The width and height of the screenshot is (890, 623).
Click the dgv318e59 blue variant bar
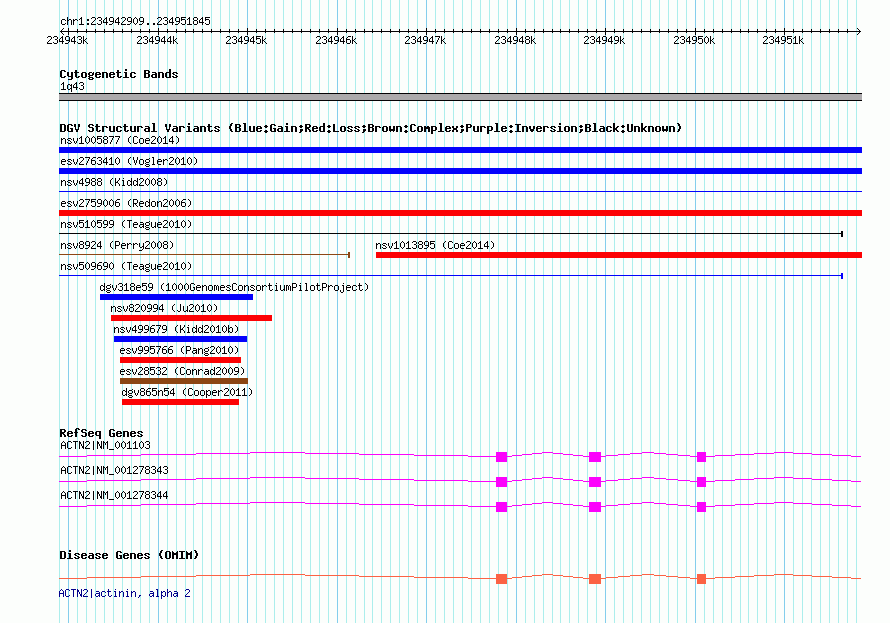click(177, 297)
